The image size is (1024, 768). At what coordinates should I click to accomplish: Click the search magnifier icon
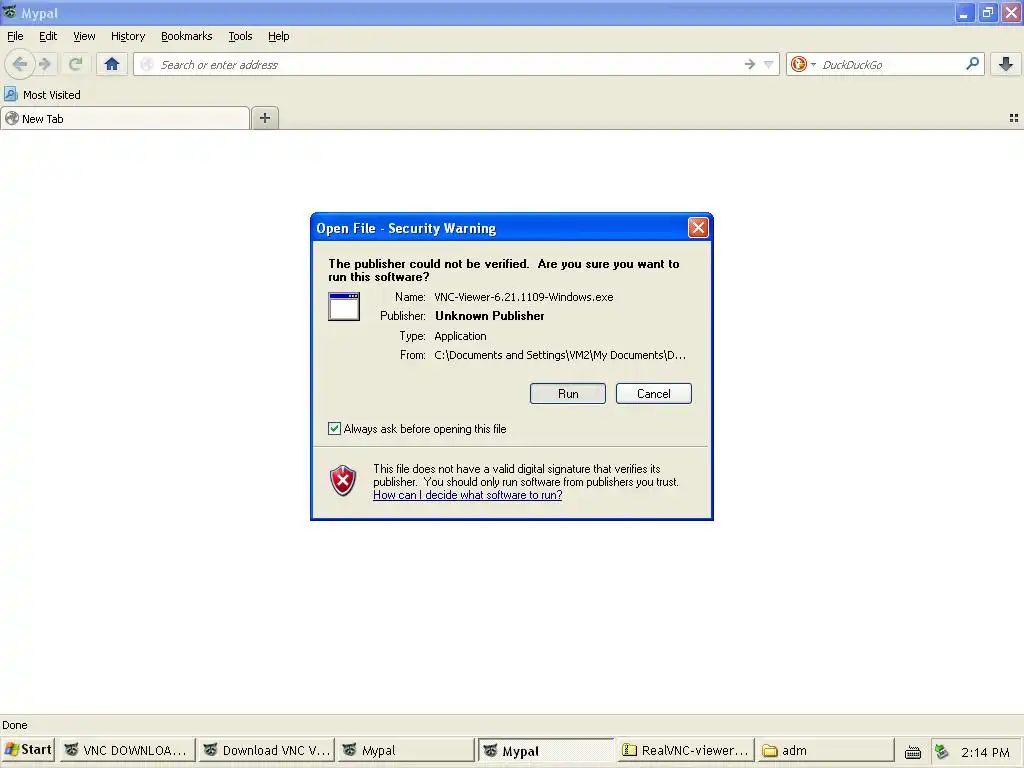(972, 63)
